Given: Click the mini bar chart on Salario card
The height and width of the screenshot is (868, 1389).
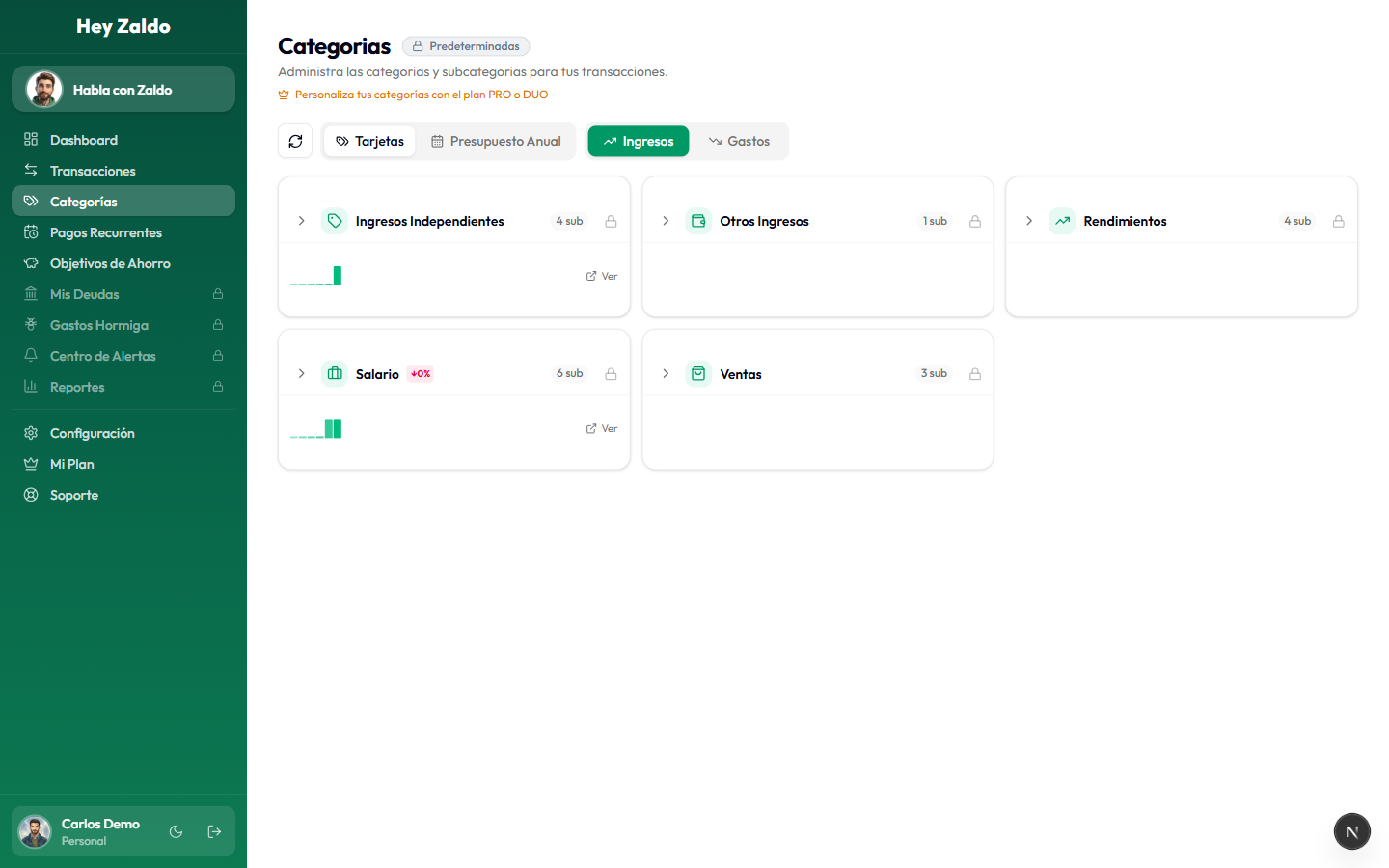Looking at the screenshot, I should 315,427.
